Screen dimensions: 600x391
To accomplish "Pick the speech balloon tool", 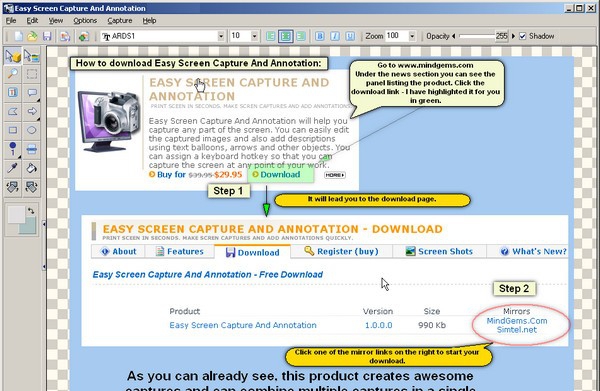I will click(31, 92).
